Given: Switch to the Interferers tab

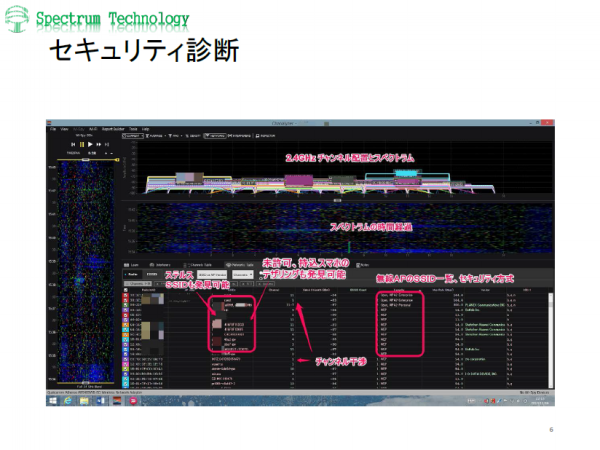Looking at the screenshot, I should click(x=160, y=265).
